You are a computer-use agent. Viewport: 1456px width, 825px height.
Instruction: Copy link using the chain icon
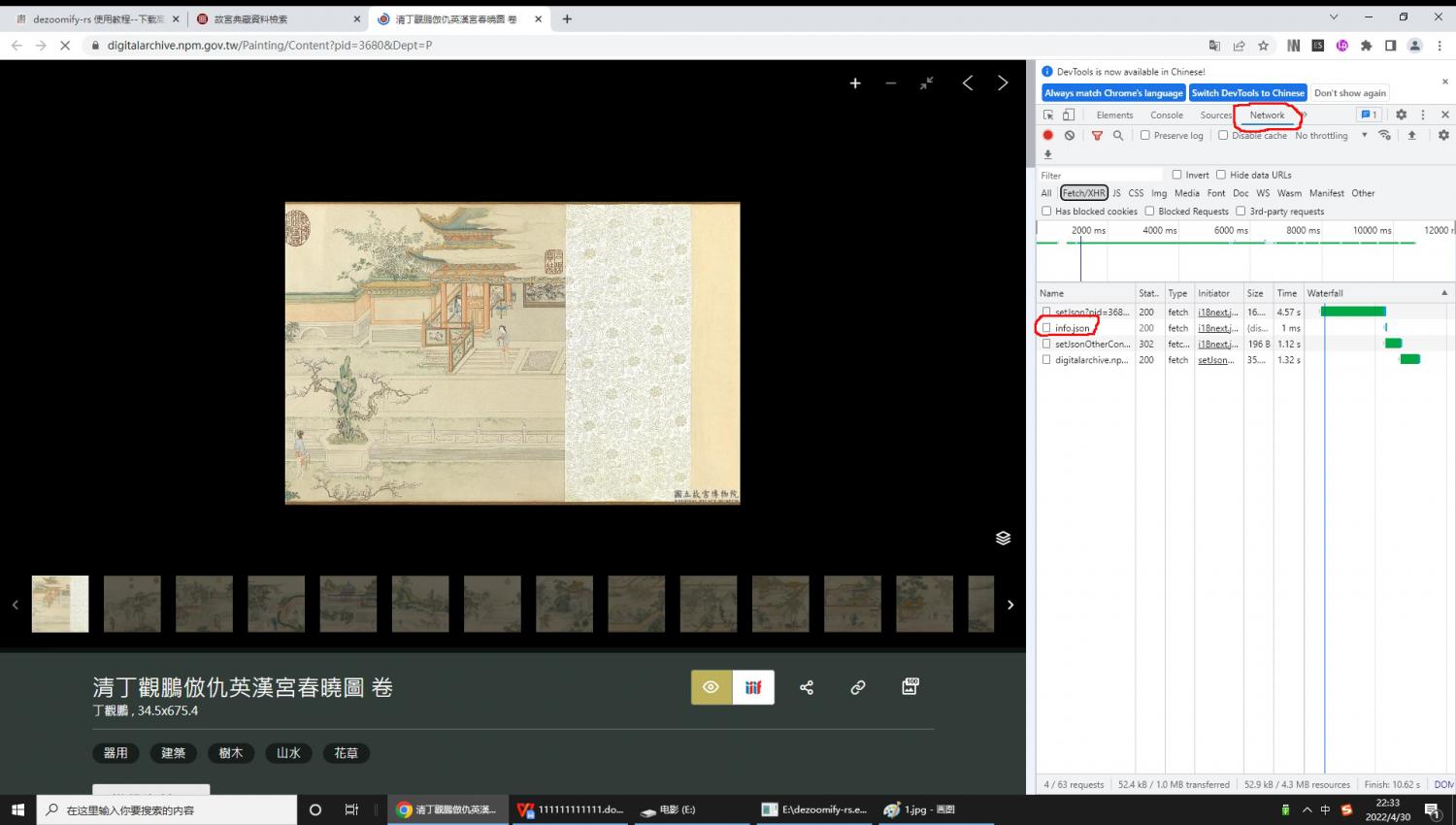point(858,687)
